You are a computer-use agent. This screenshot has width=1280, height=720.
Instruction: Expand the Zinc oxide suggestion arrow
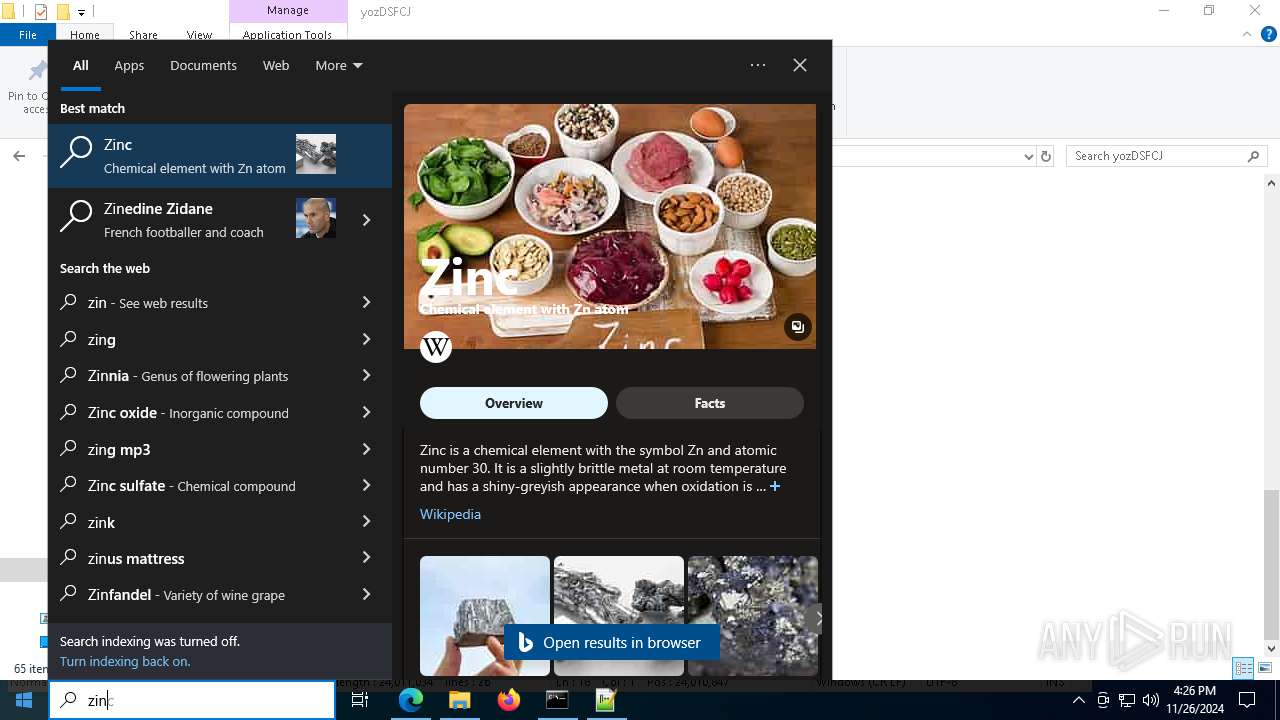coord(366,412)
